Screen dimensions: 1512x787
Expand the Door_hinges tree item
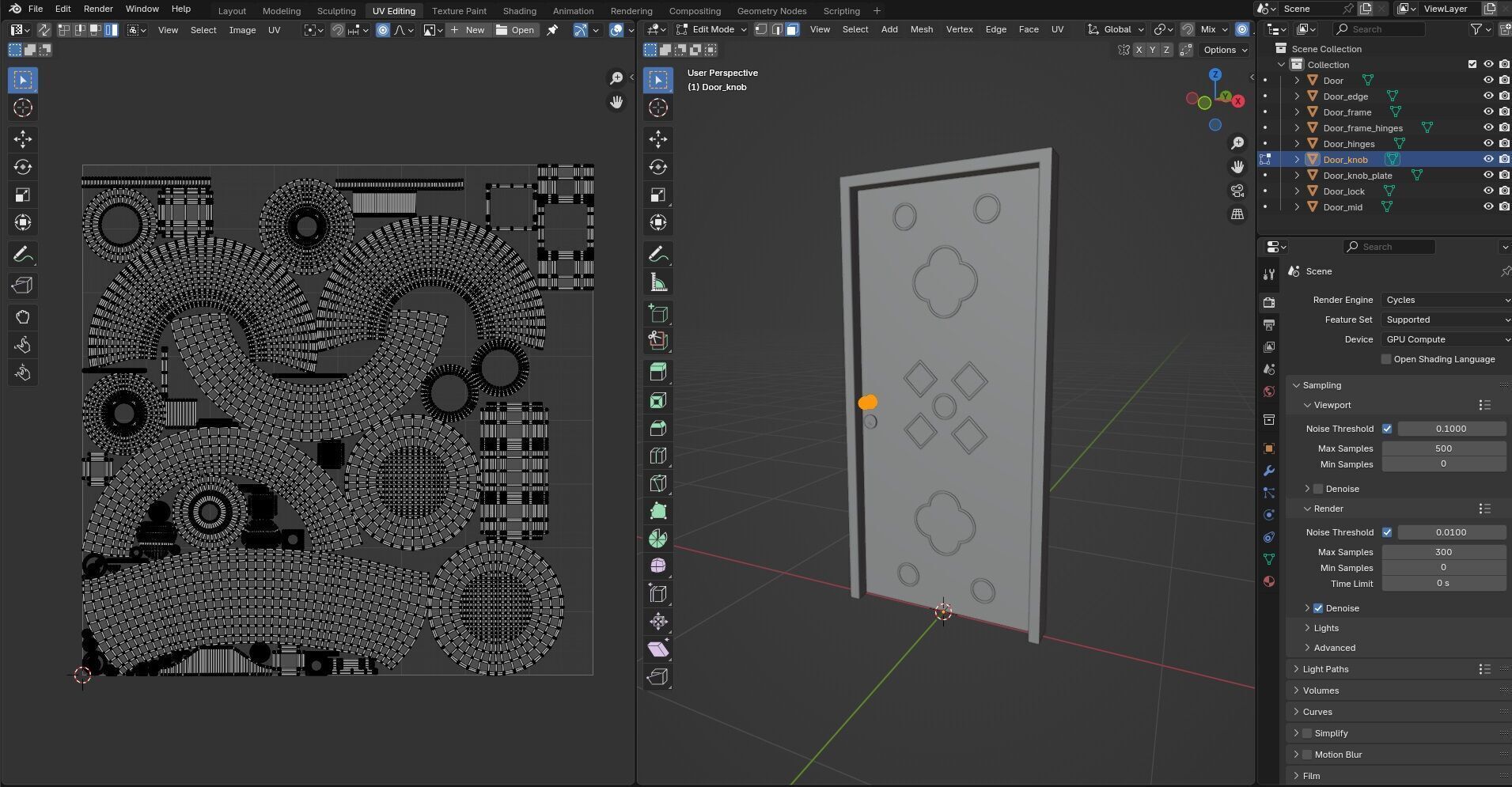pos(1297,144)
